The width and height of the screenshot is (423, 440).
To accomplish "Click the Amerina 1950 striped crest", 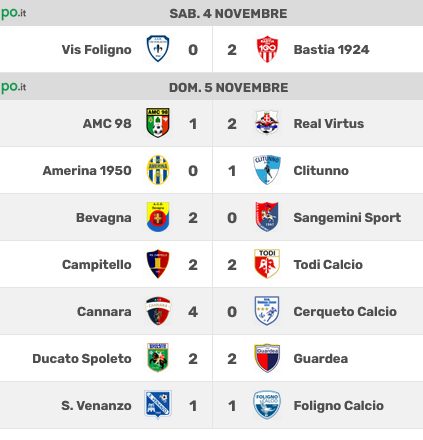I will [x=158, y=170].
